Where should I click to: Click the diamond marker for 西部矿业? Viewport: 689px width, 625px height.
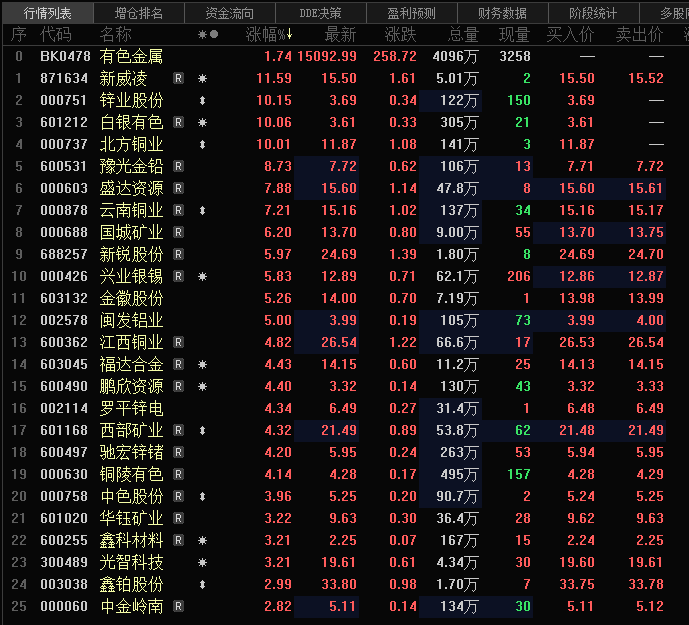(202, 430)
